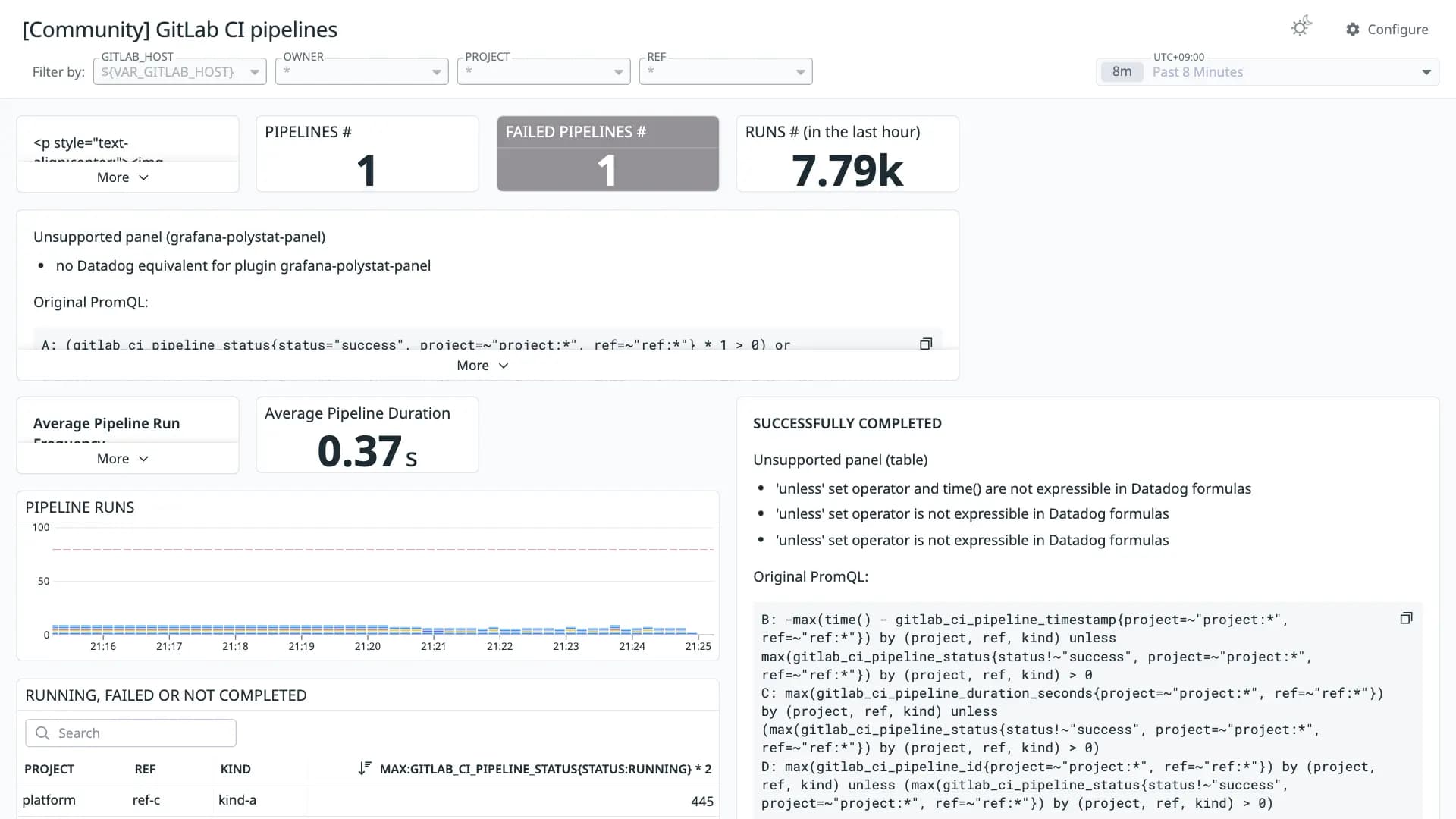Open the PROJECT filter dropdown
This screenshot has width=1456, height=819.
544,71
